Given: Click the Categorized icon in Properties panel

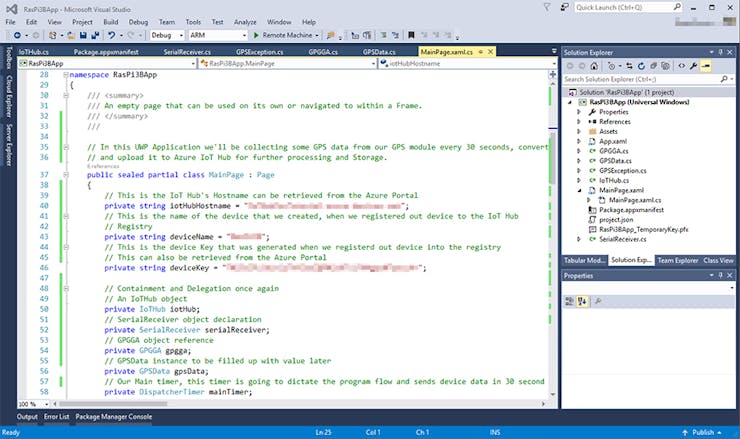Looking at the screenshot, I should (x=570, y=301).
